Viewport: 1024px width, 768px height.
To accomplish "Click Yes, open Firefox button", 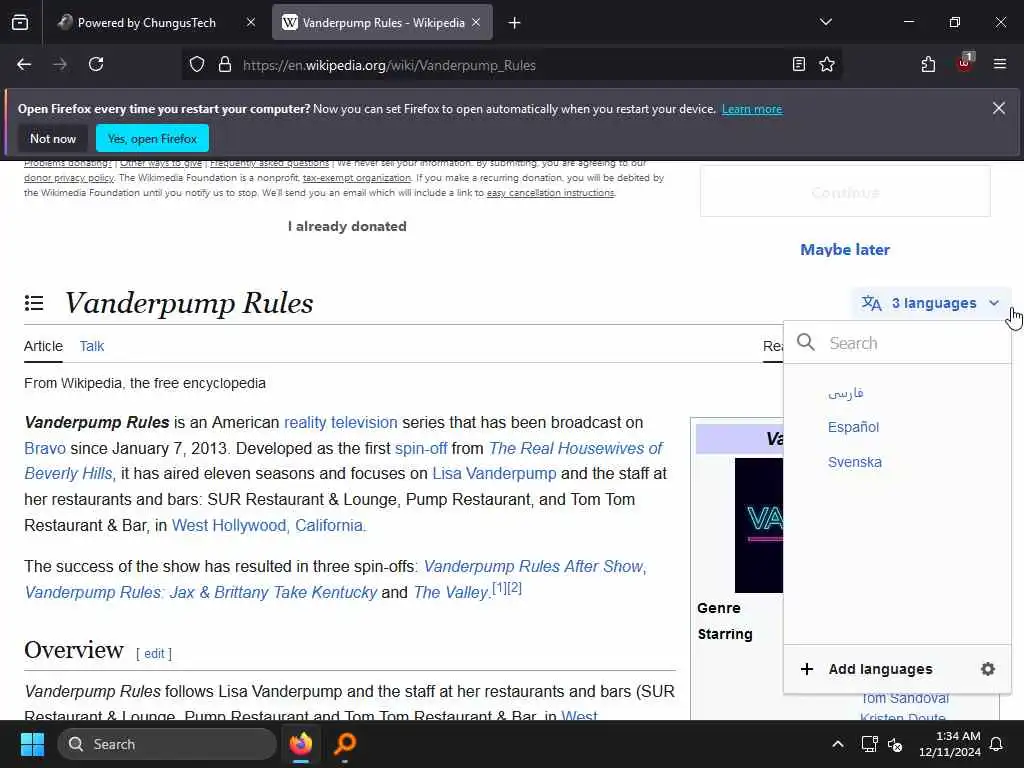I will tap(152, 138).
